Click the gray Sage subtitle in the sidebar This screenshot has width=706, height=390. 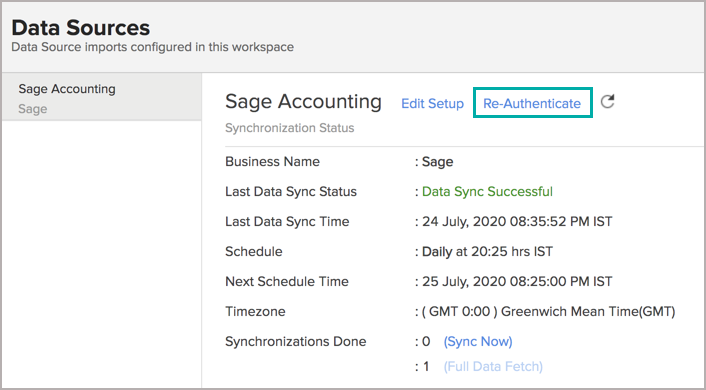pos(32,109)
